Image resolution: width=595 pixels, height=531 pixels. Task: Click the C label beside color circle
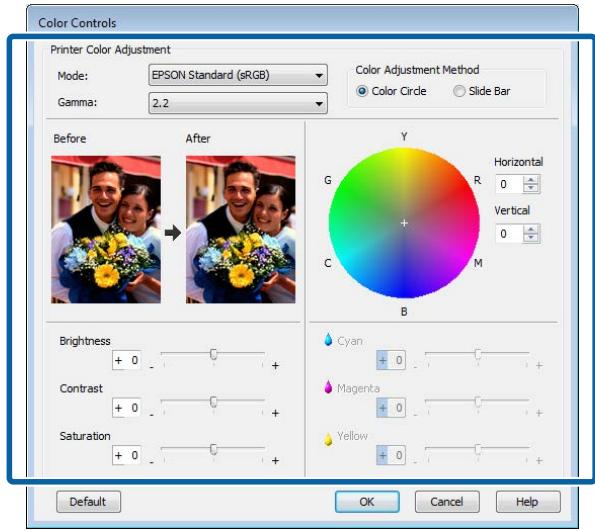coord(328,263)
